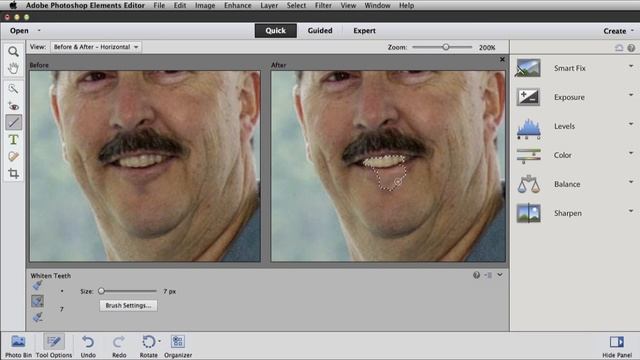Image resolution: width=640 pixels, height=360 pixels.
Task: Expand the Color panel
Action: tap(631, 153)
